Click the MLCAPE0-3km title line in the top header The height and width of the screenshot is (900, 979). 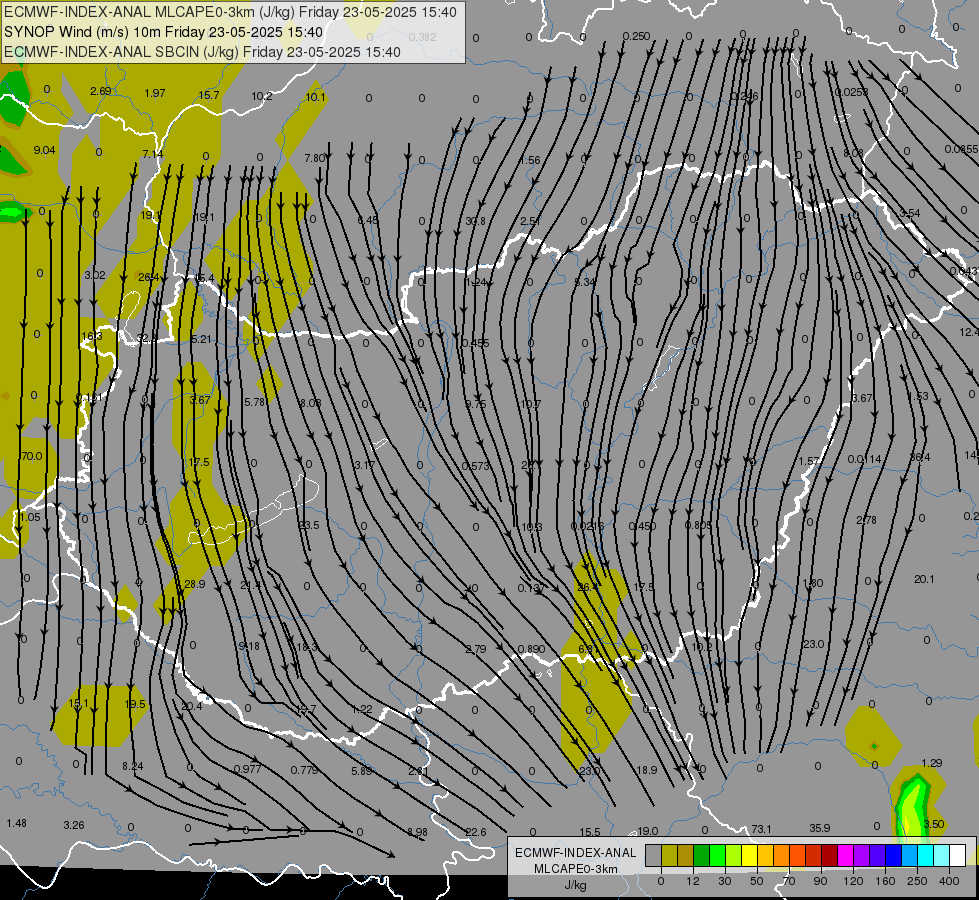pos(230,12)
